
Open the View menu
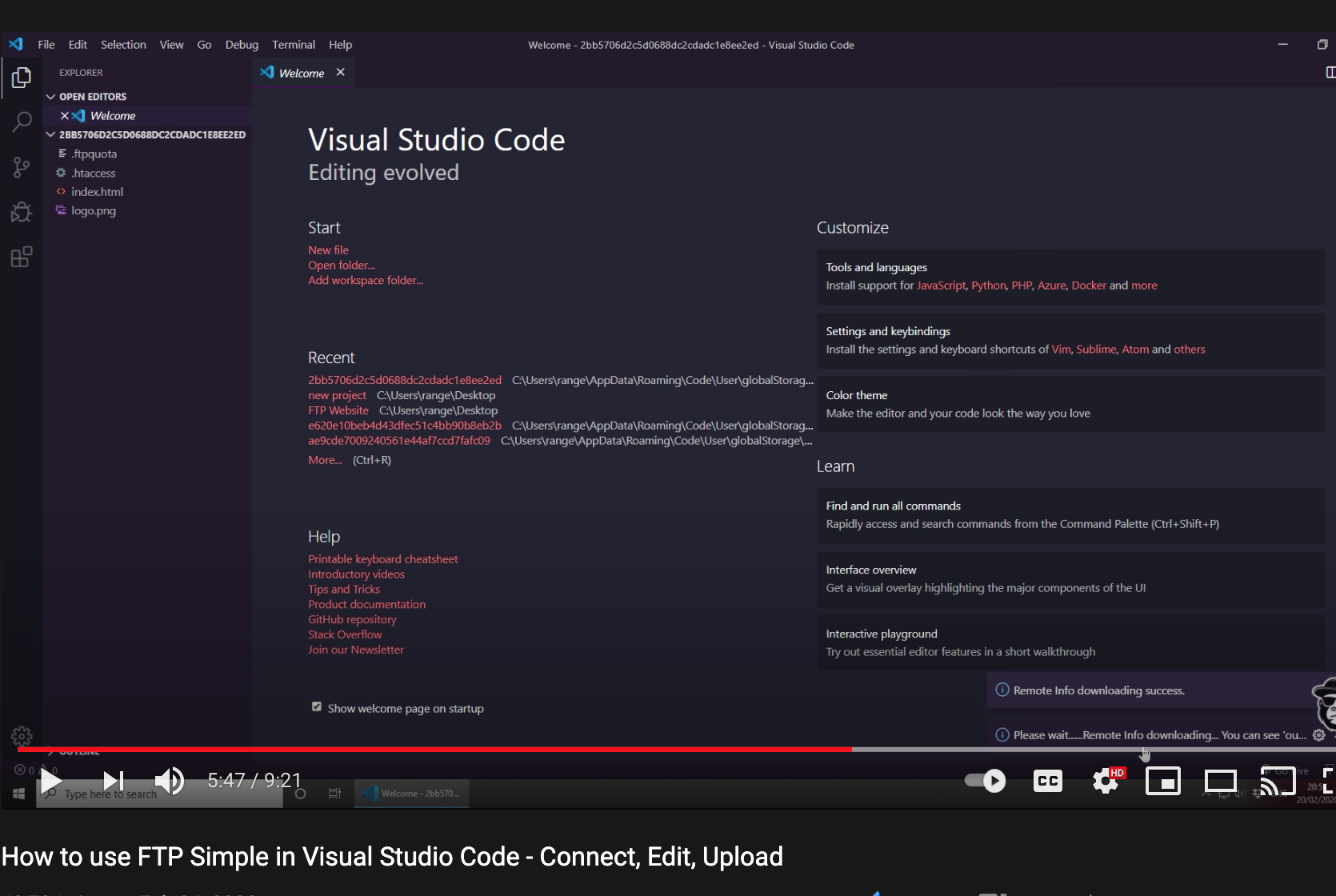pos(171,45)
